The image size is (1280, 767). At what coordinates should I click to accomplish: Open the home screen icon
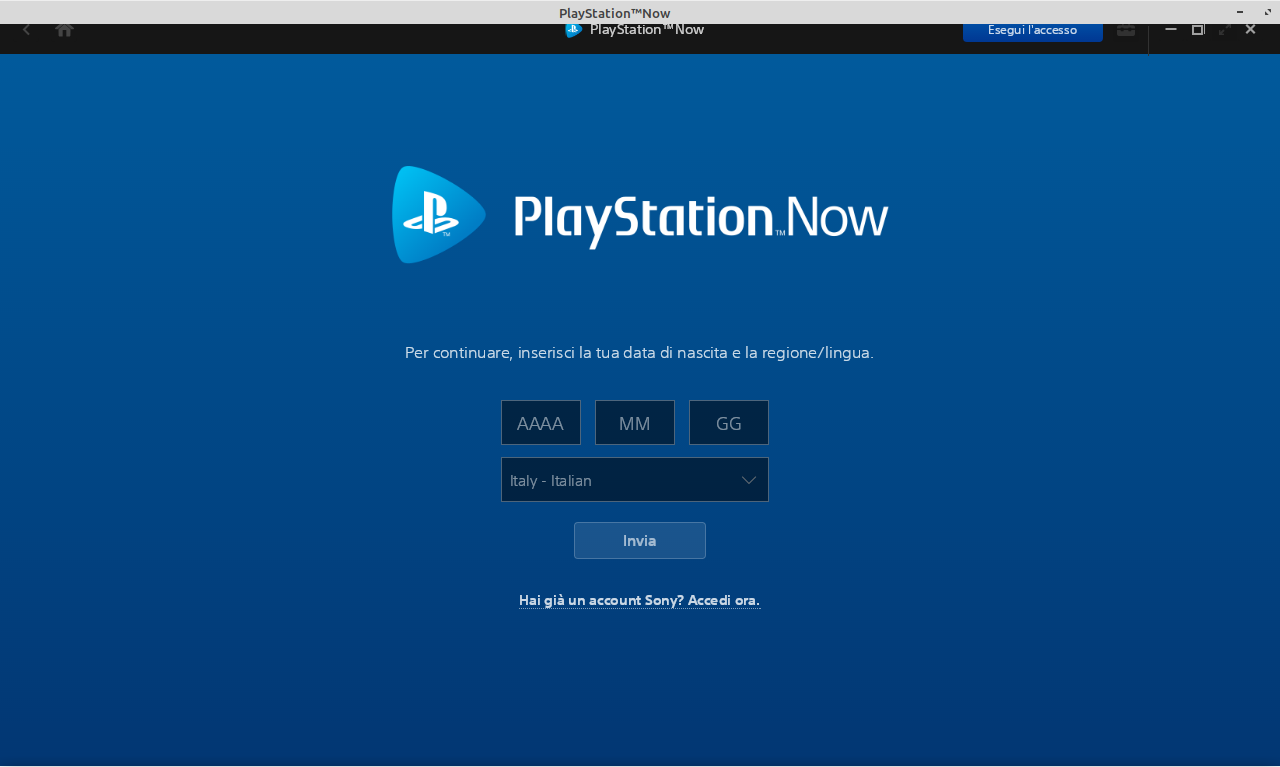64,30
